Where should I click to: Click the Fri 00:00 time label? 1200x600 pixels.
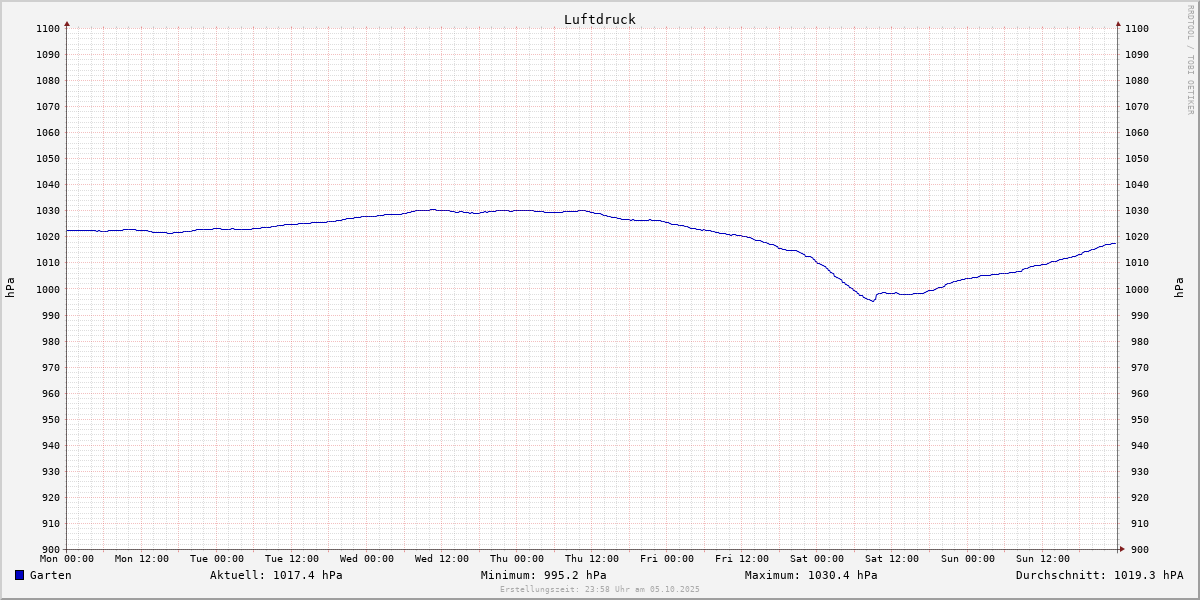[667, 559]
